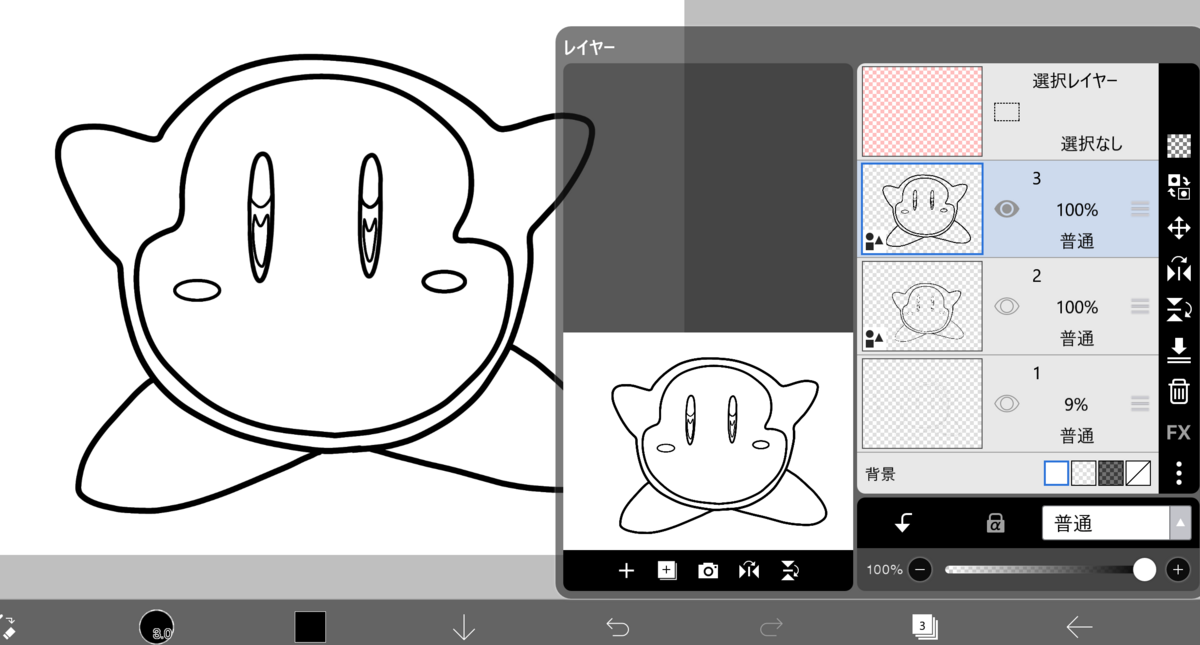
Task: Increase opacity with plus button
Action: [1178, 570]
